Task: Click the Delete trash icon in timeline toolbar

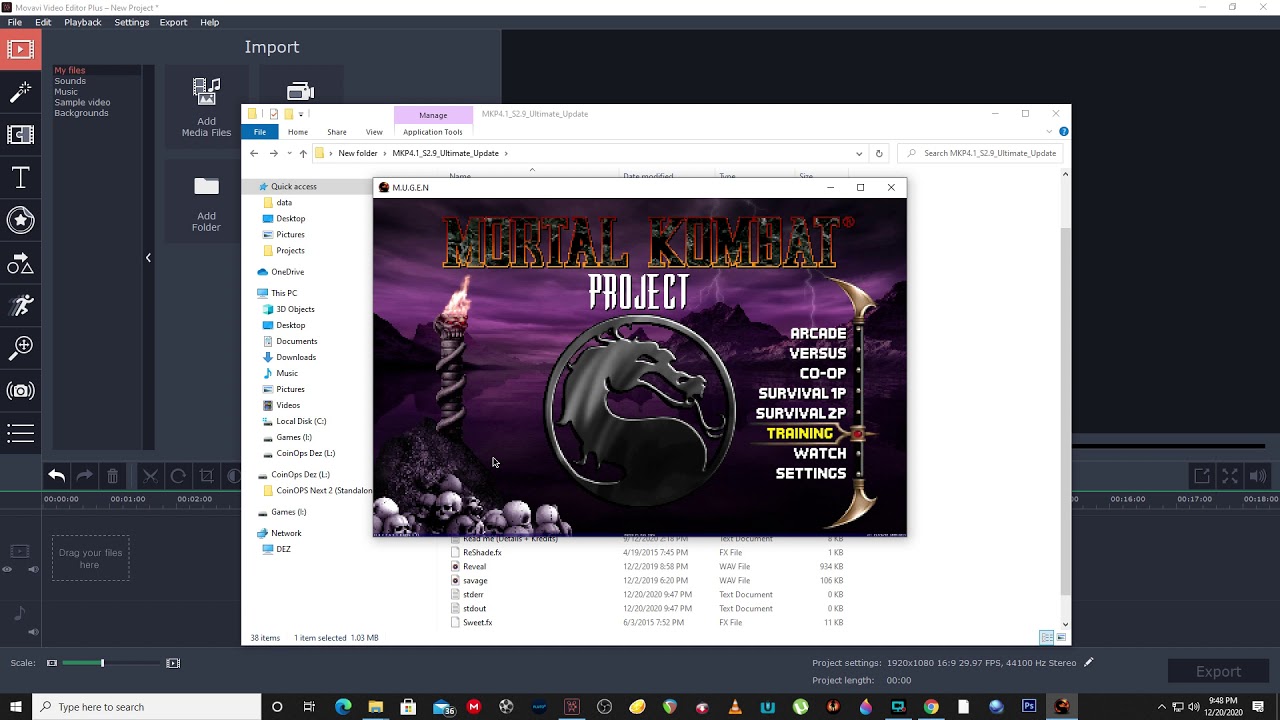Action: click(113, 476)
